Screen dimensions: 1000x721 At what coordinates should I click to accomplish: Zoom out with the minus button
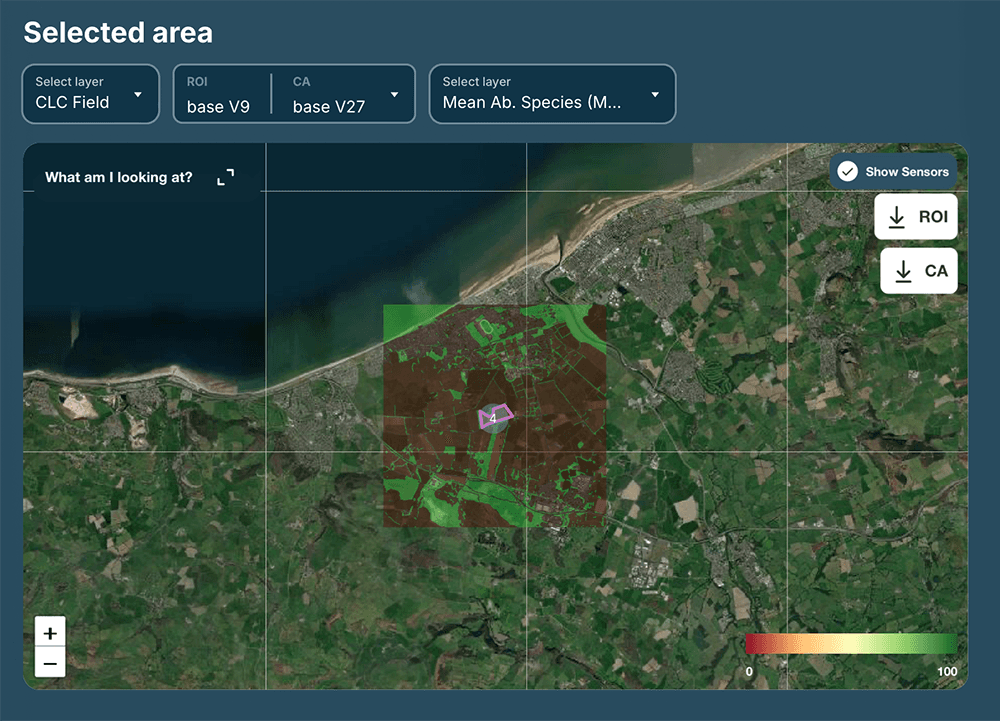coord(50,663)
